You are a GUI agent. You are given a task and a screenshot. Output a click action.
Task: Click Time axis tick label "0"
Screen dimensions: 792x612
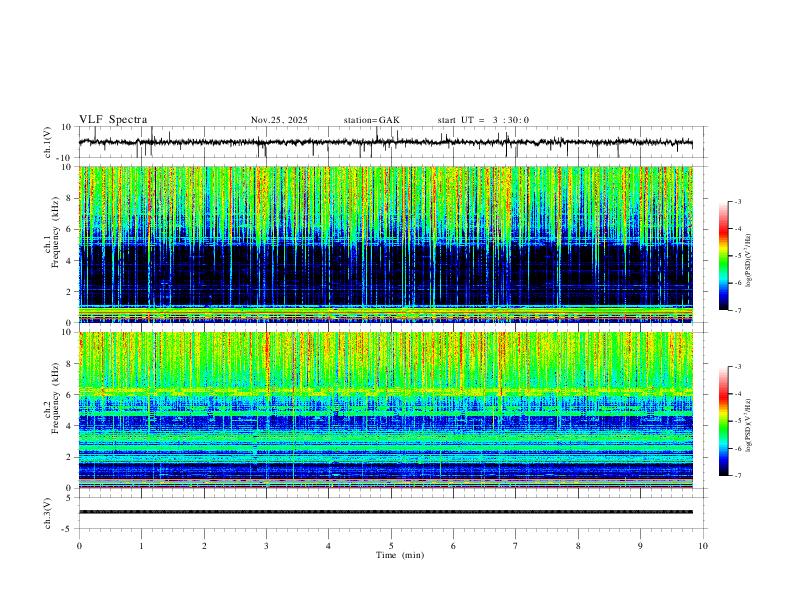[x=79, y=546]
